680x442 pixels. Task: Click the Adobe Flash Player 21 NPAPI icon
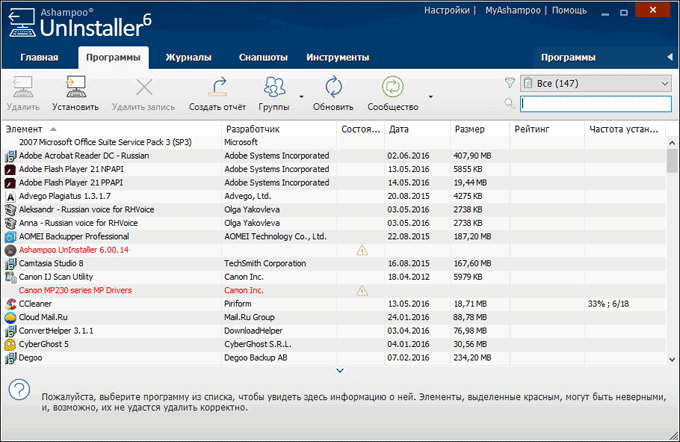click(10, 170)
